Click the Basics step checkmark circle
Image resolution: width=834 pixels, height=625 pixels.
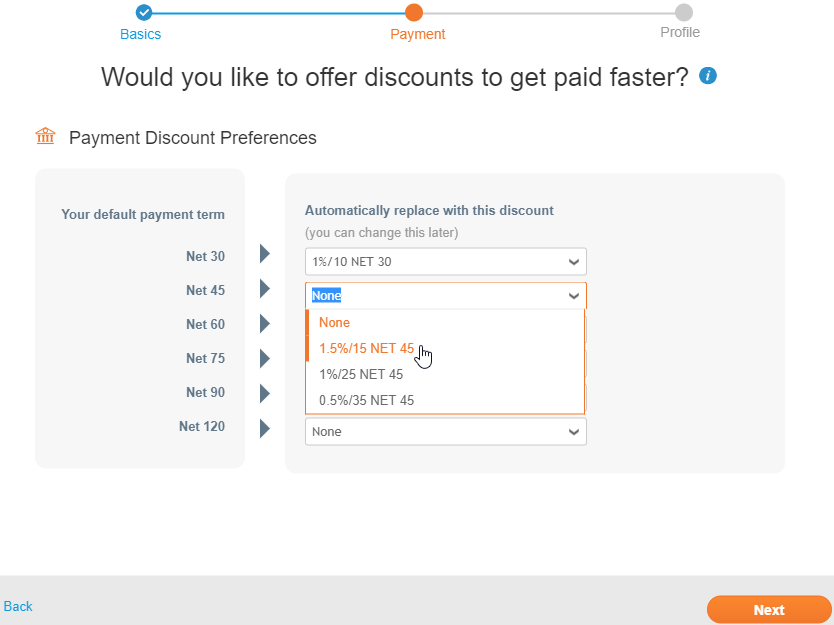144,12
